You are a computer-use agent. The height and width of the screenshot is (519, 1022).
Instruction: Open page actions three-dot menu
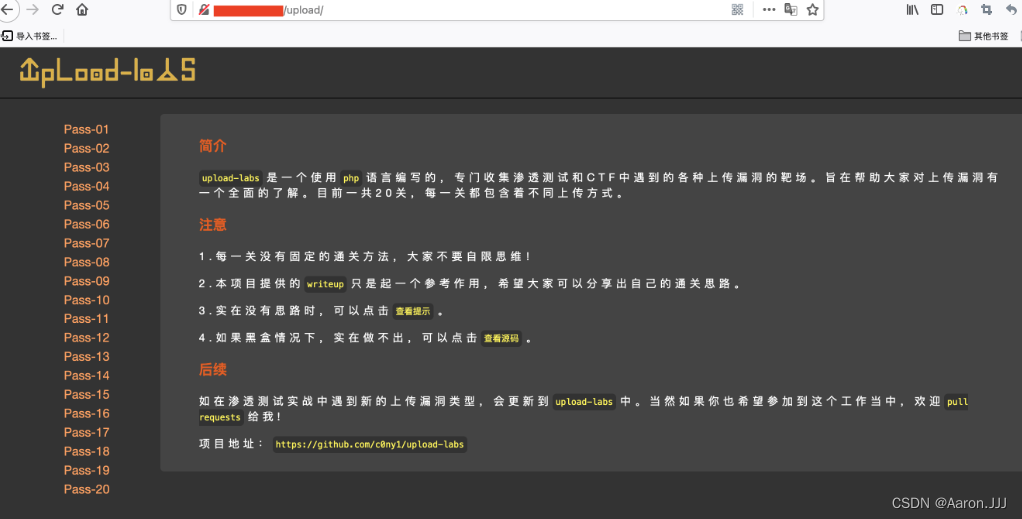coord(768,10)
